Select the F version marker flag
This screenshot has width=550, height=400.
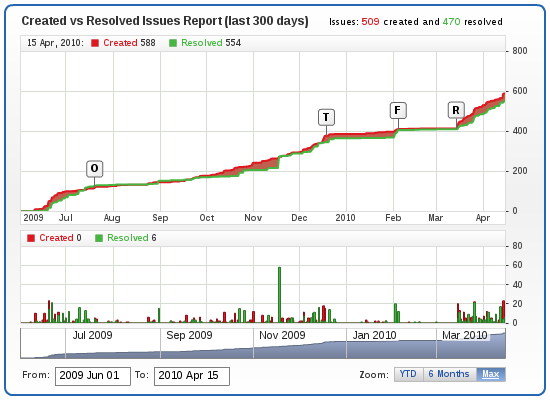coord(398,111)
